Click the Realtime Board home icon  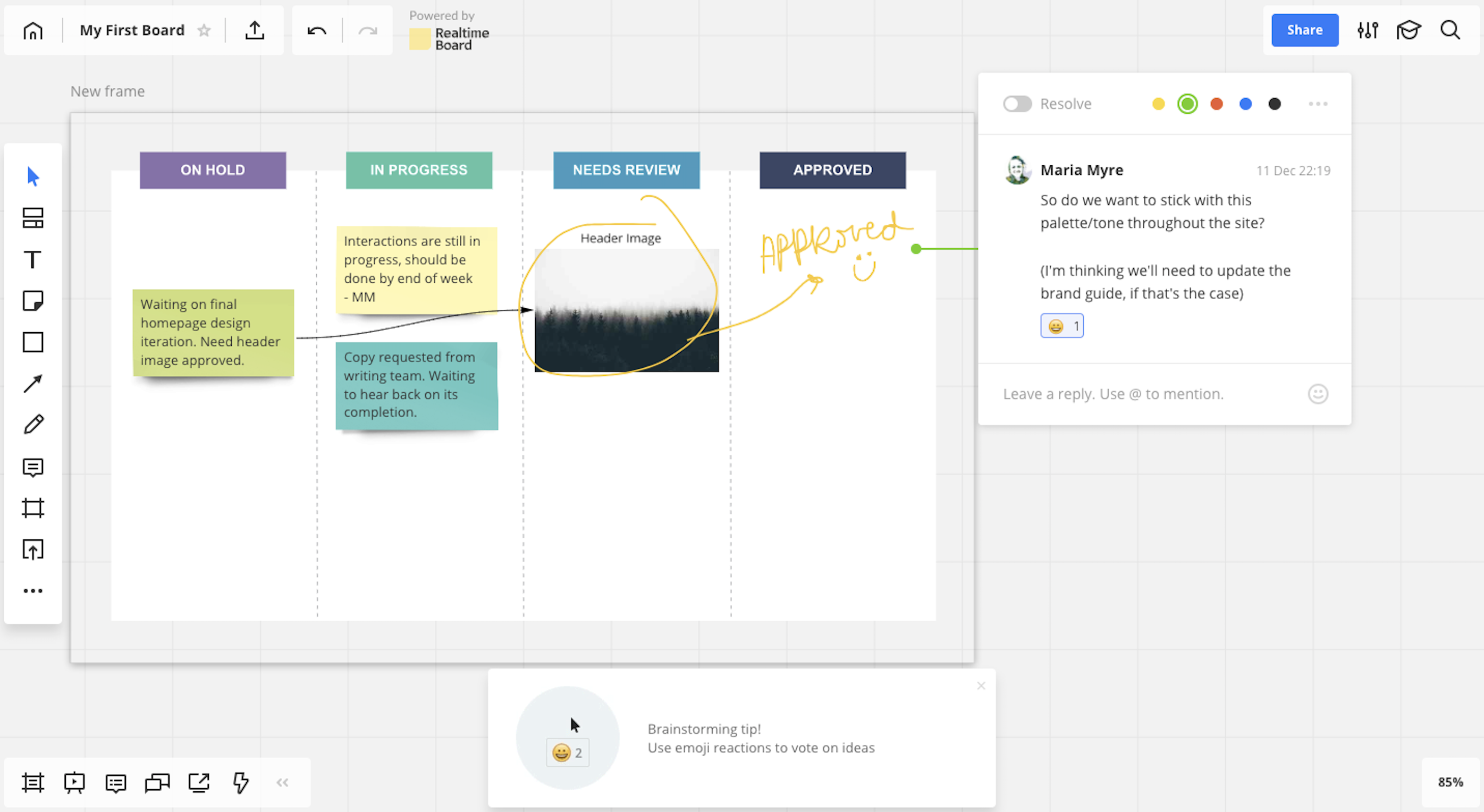click(x=33, y=30)
